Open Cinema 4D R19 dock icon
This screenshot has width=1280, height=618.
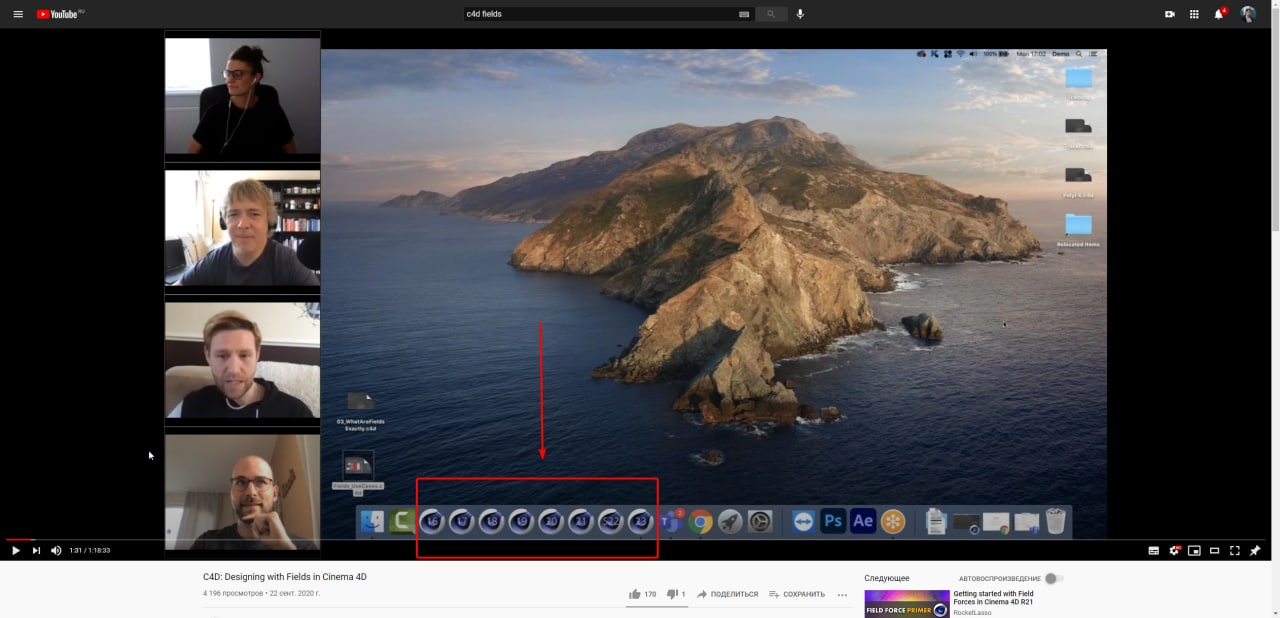coord(521,521)
